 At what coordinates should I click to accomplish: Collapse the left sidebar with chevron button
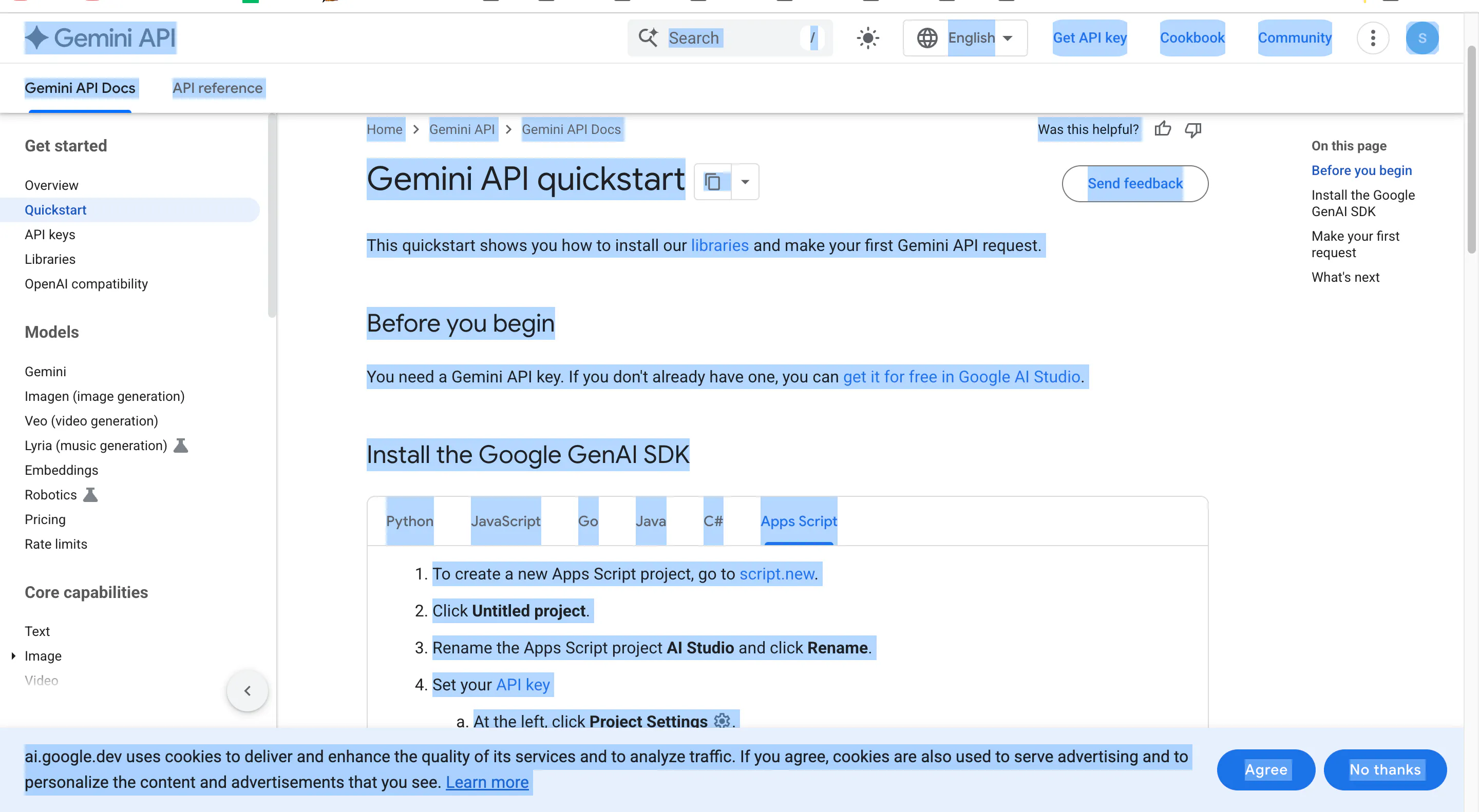[247, 690]
